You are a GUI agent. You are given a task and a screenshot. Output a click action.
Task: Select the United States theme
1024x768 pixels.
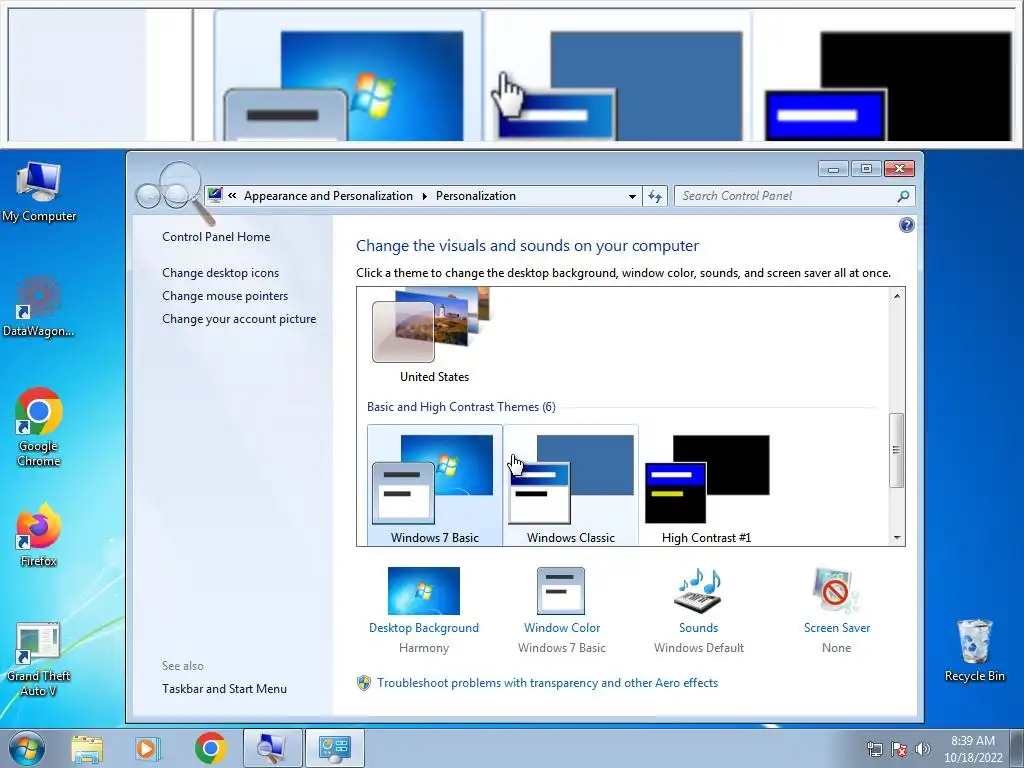pos(434,336)
